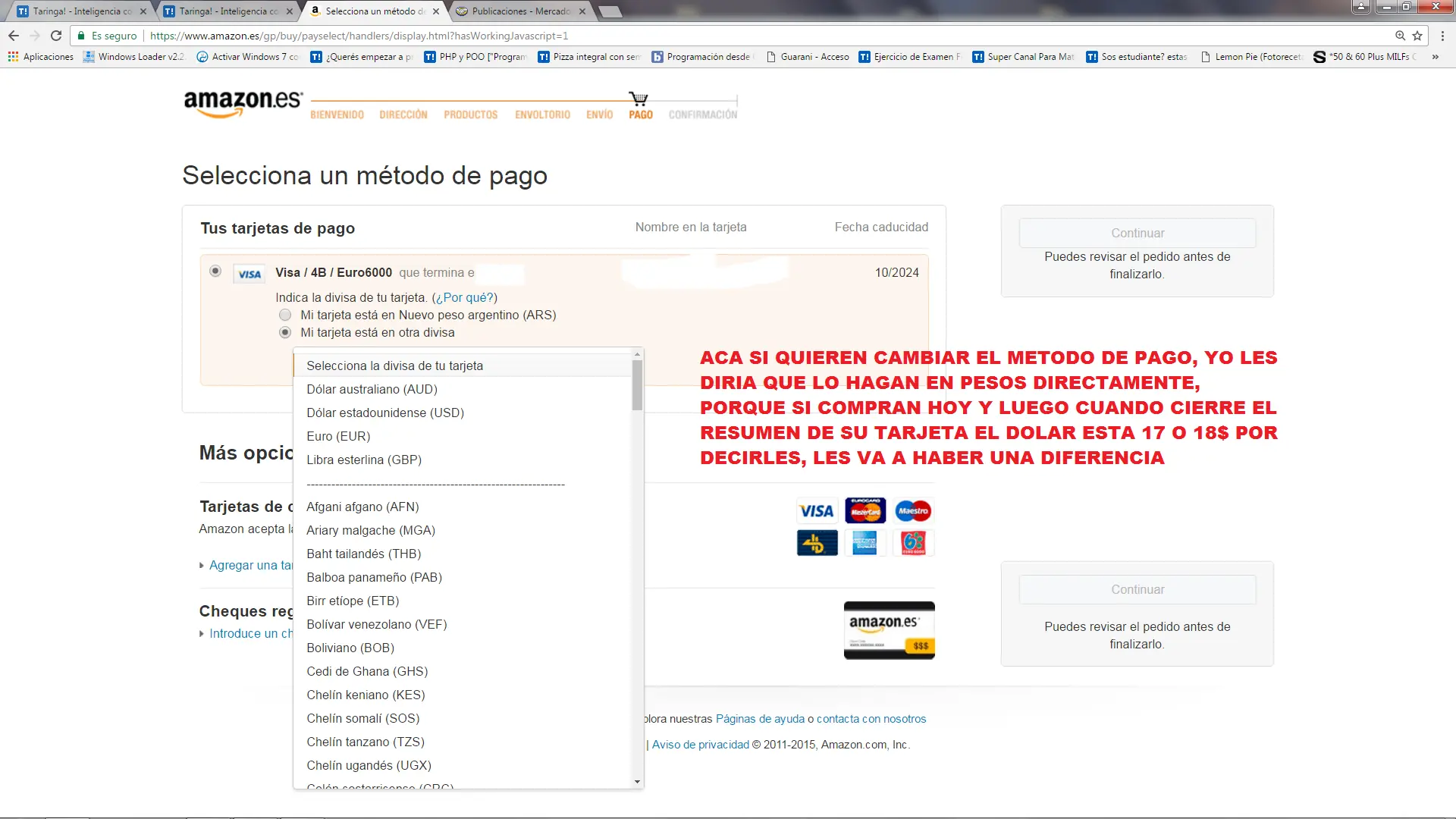The width and height of the screenshot is (1456, 819).
Task: Click the shopping cart progress icon
Action: 639,99
